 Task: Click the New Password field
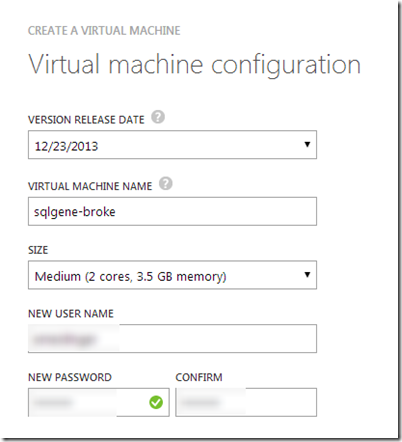[x=99, y=402]
